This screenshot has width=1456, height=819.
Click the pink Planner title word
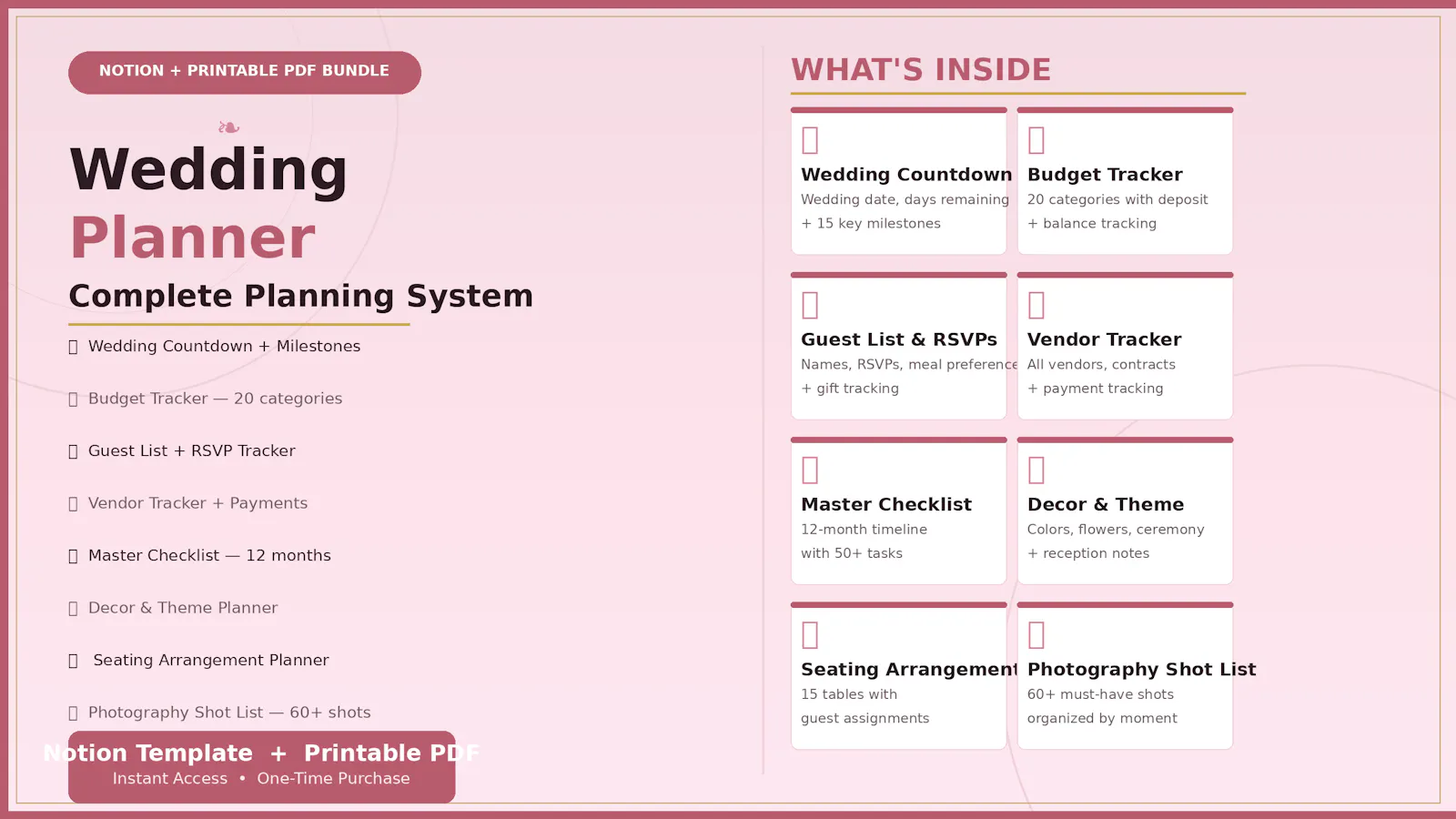pyautogui.click(x=192, y=238)
